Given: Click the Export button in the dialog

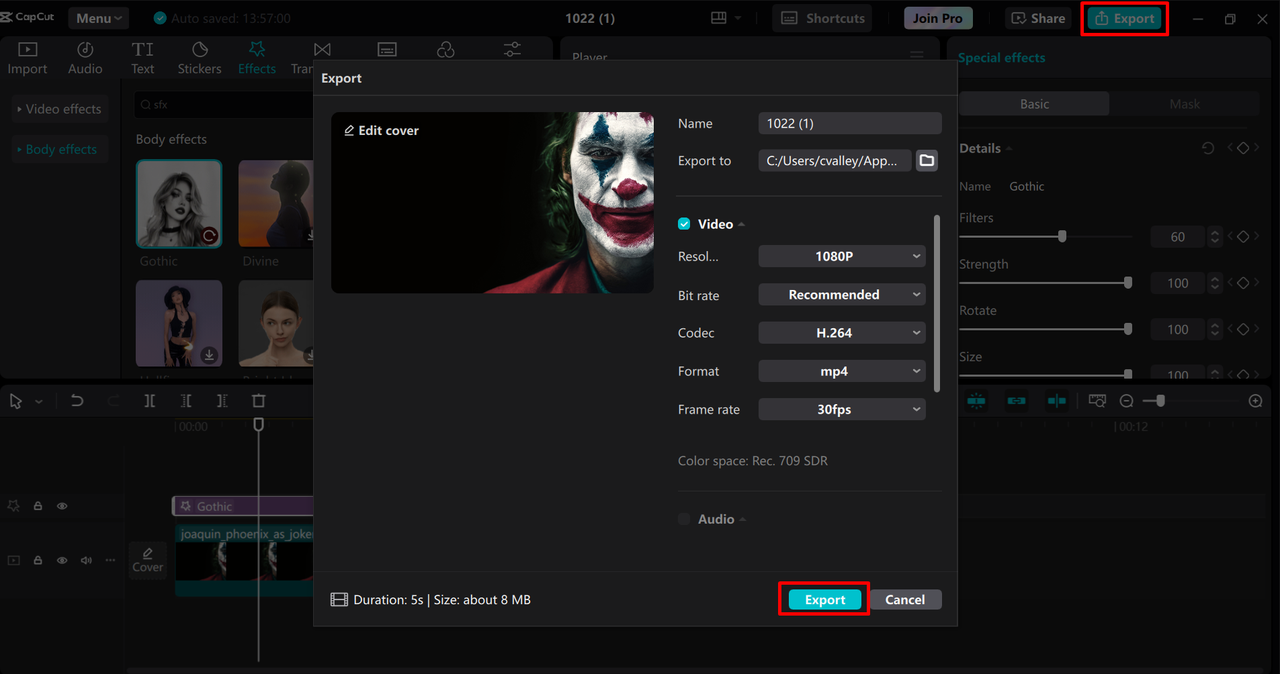Looking at the screenshot, I should point(825,599).
